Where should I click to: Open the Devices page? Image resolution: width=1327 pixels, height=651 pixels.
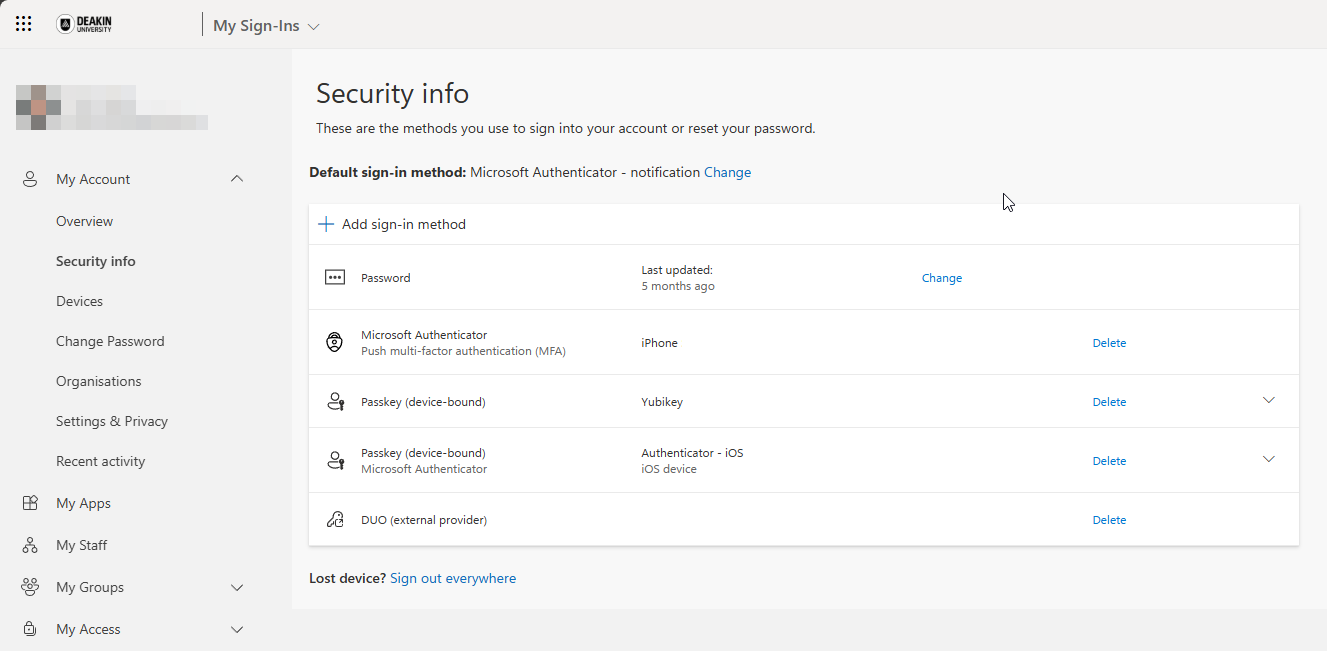[x=79, y=301]
